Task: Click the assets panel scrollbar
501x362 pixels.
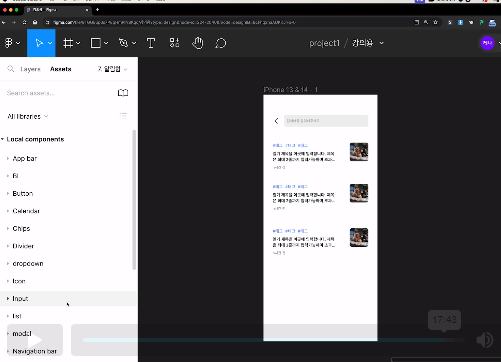Action: pos(134,200)
